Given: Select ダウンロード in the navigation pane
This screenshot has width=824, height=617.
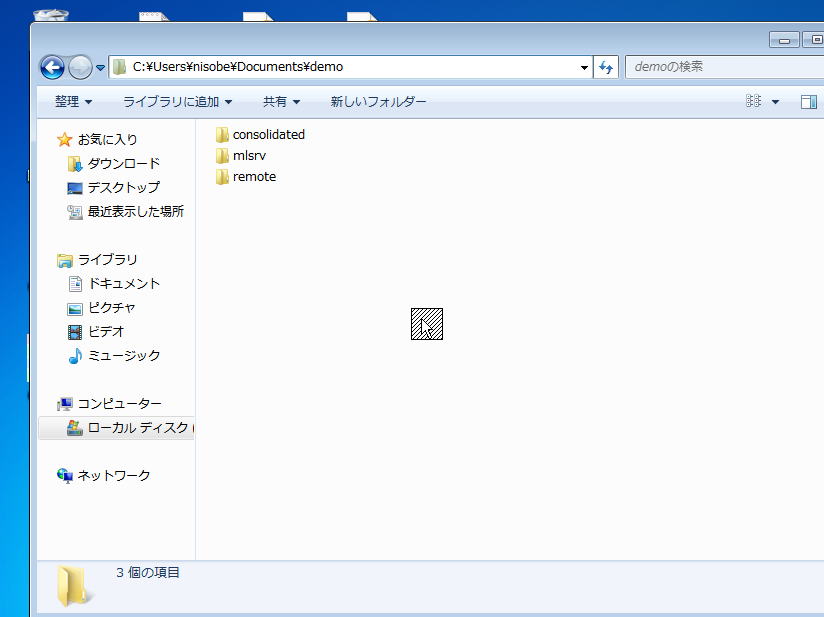Looking at the screenshot, I should (x=123, y=163).
